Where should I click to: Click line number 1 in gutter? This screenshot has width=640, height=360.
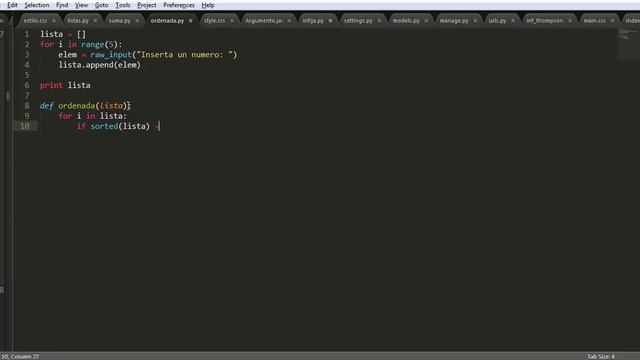coord(27,34)
